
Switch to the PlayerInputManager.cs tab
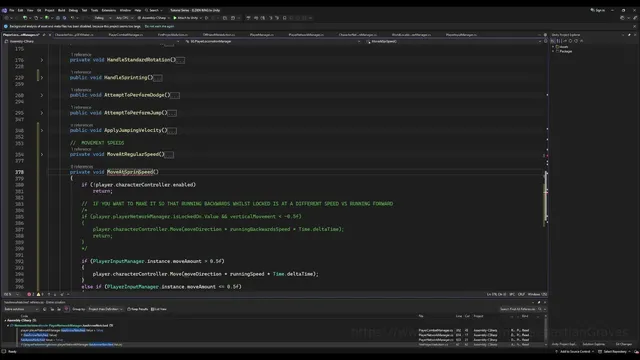[461, 35]
